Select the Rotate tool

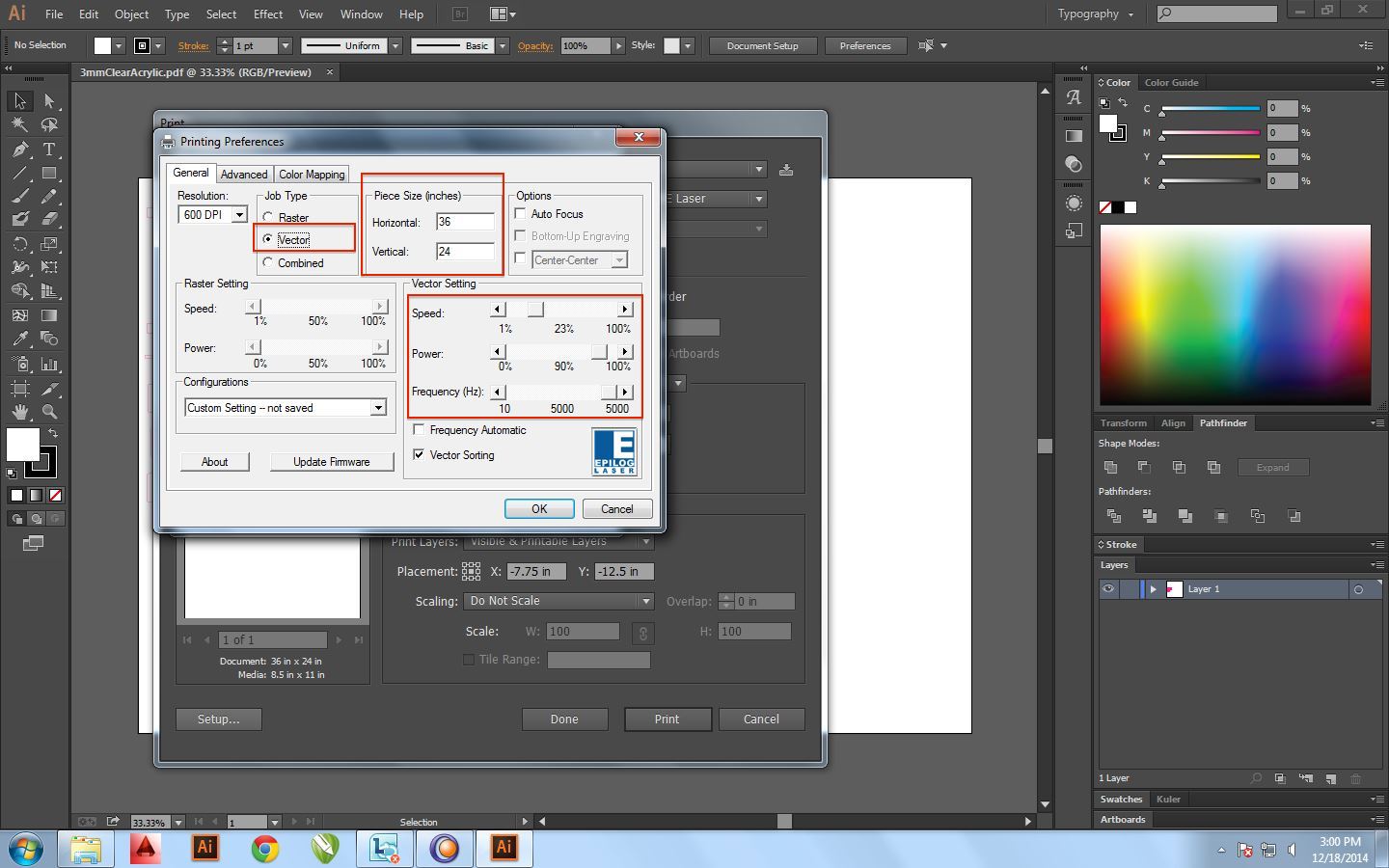point(19,244)
